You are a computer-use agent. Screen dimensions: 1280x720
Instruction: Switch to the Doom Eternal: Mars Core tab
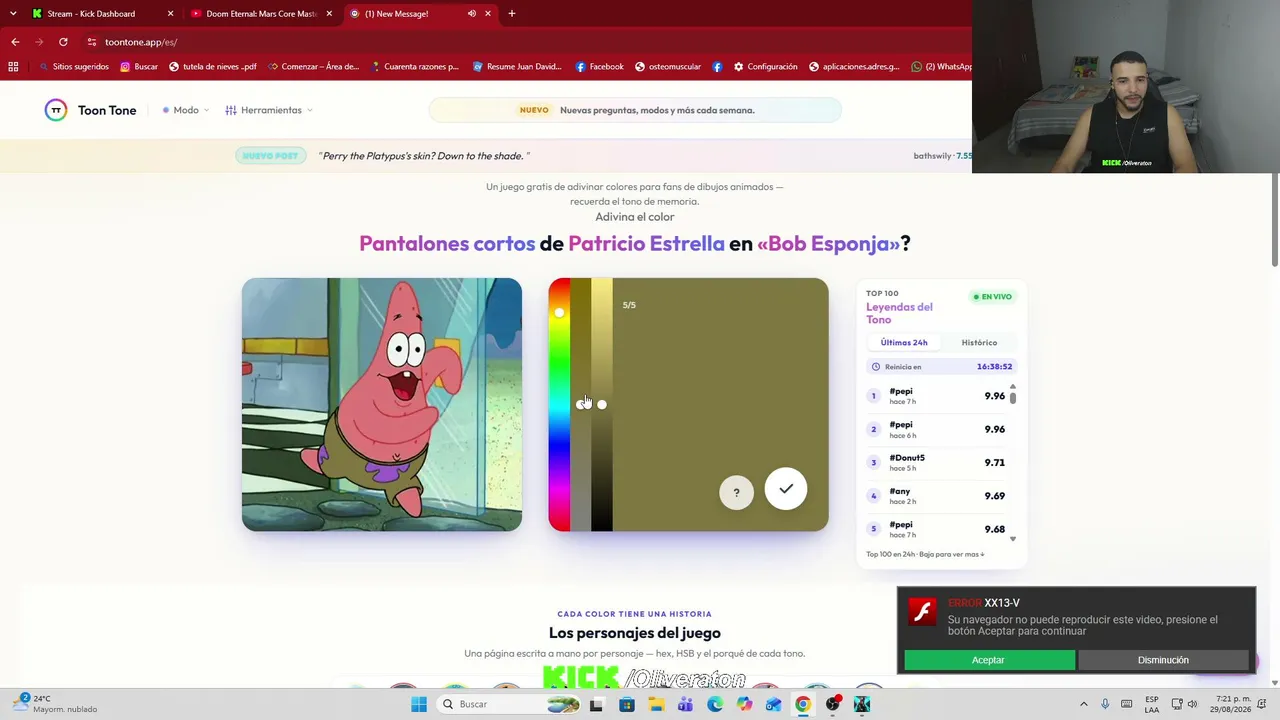(x=262, y=14)
